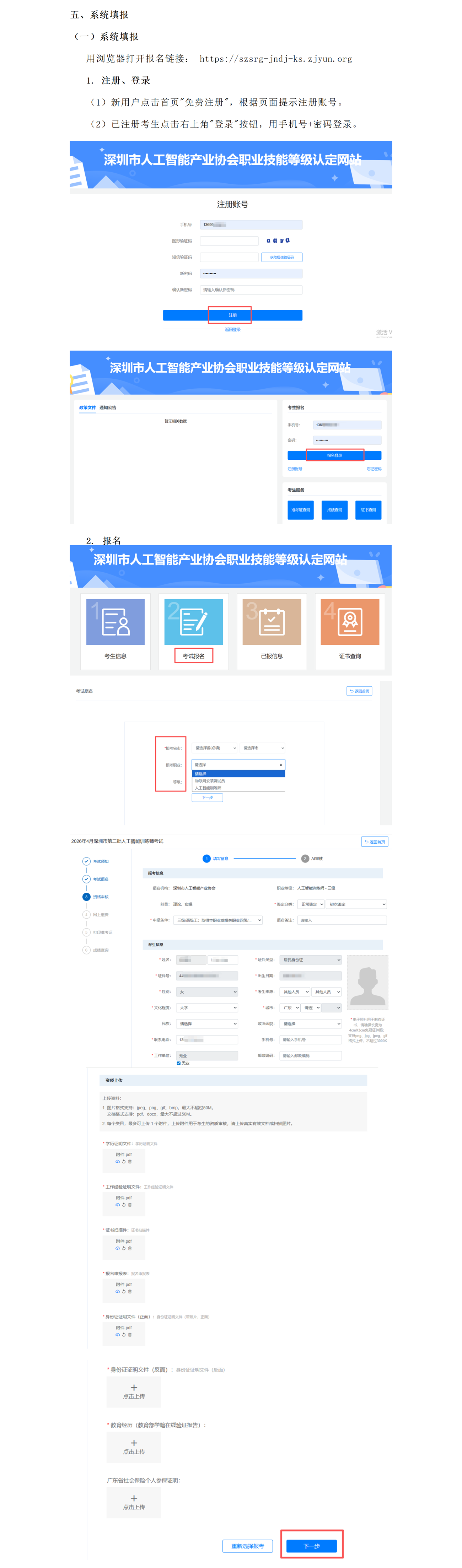Viewport: 462px width, 1568px height.
Task: Click the 邮政编码 input field
Action: tap(311, 1055)
